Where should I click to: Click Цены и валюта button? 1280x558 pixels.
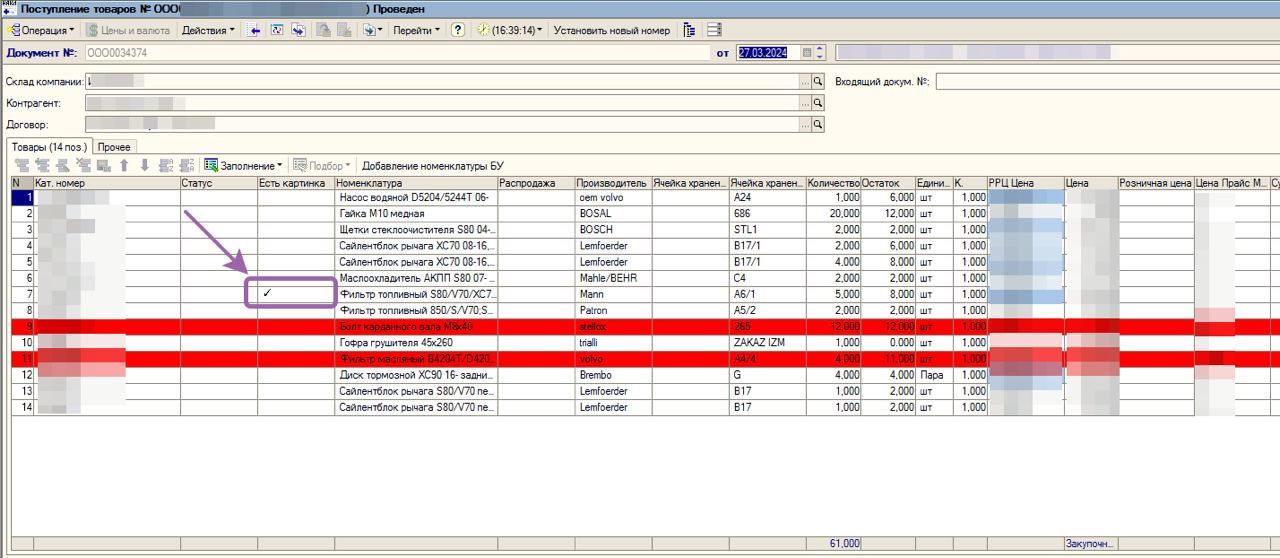pyautogui.click(x=129, y=30)
